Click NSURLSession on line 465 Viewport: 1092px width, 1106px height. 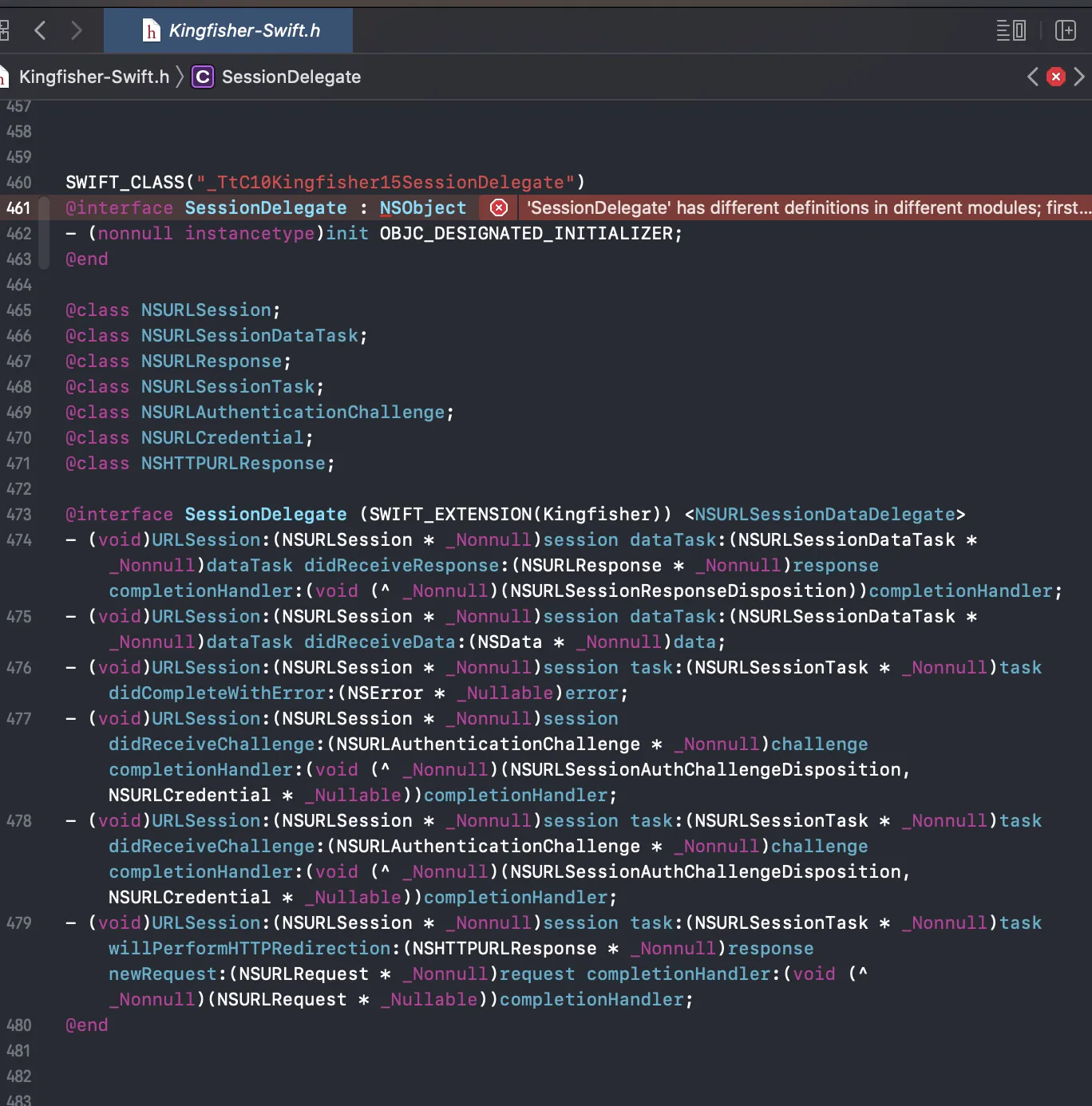tap(206, 310)
